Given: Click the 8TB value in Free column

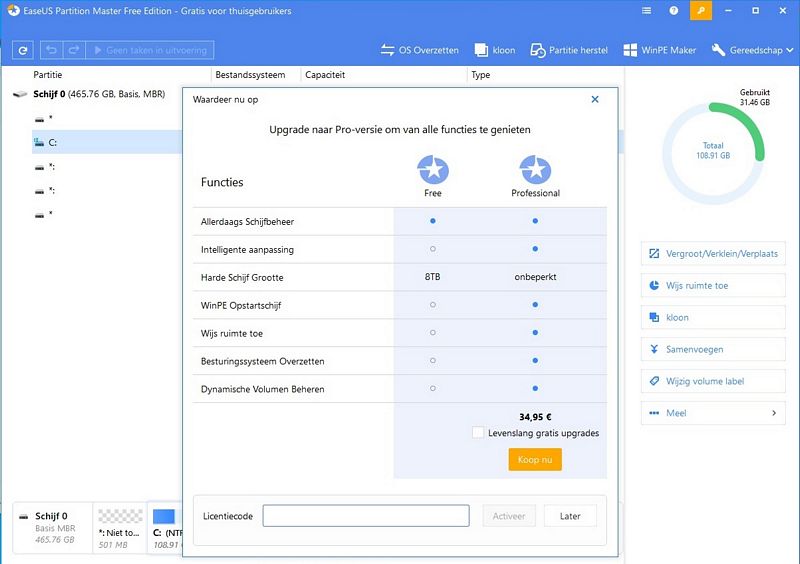Looking at the screenshot, I should pos(433,277).
